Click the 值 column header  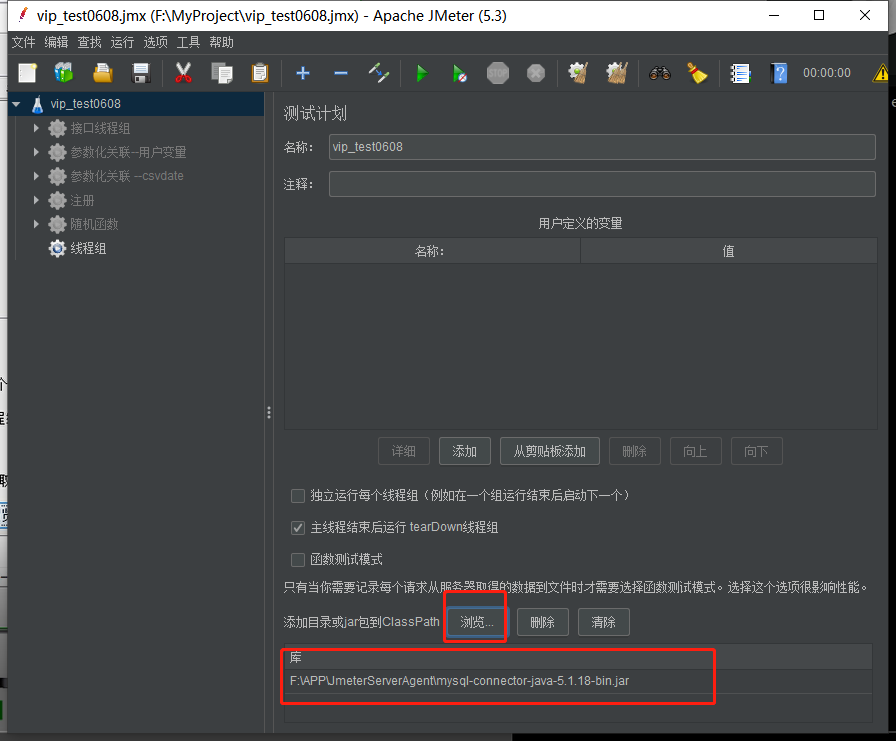(729, 251)
